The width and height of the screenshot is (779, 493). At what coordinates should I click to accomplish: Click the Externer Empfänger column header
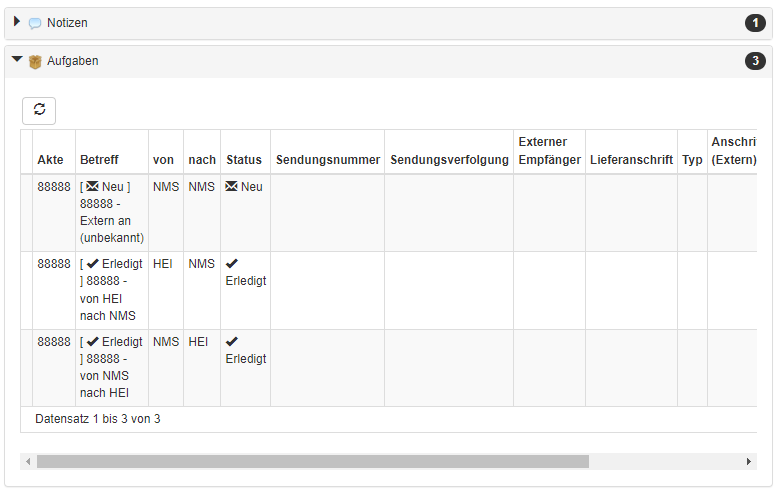click(x=549, y=152)
